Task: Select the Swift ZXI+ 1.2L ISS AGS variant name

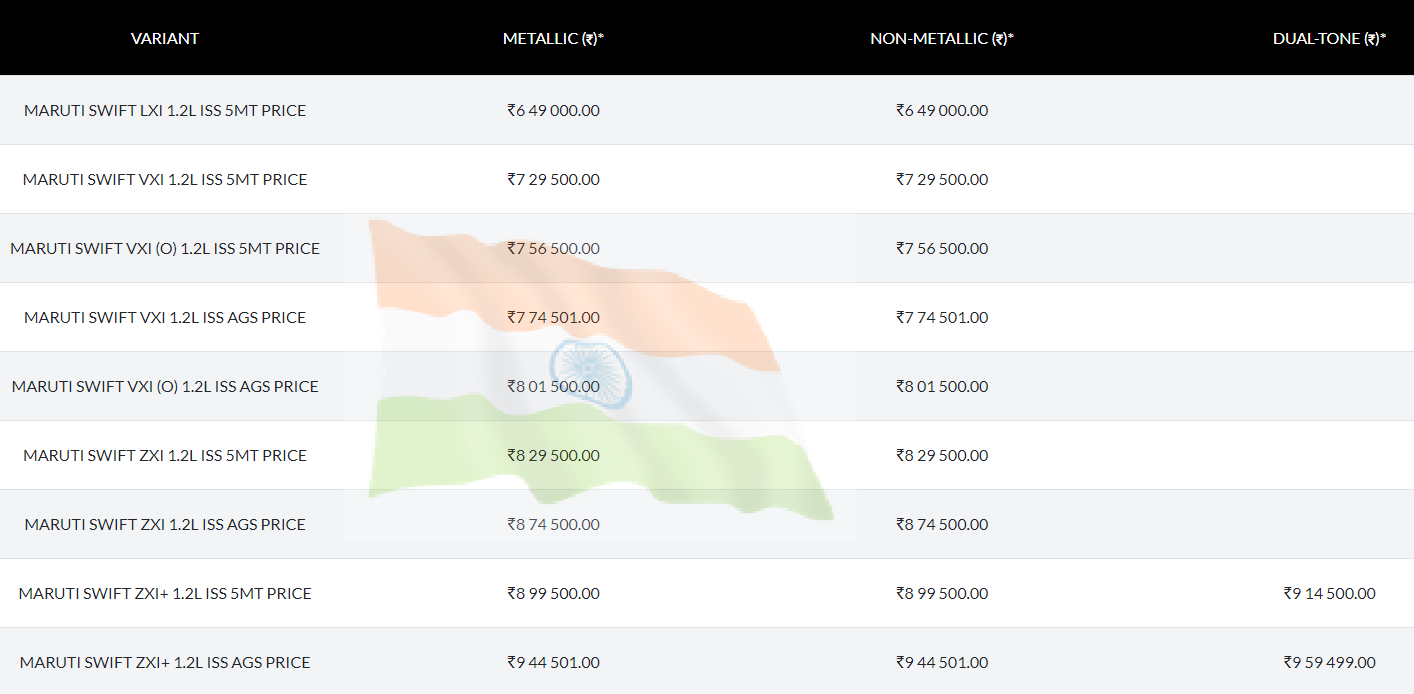Action: point(165,662)
